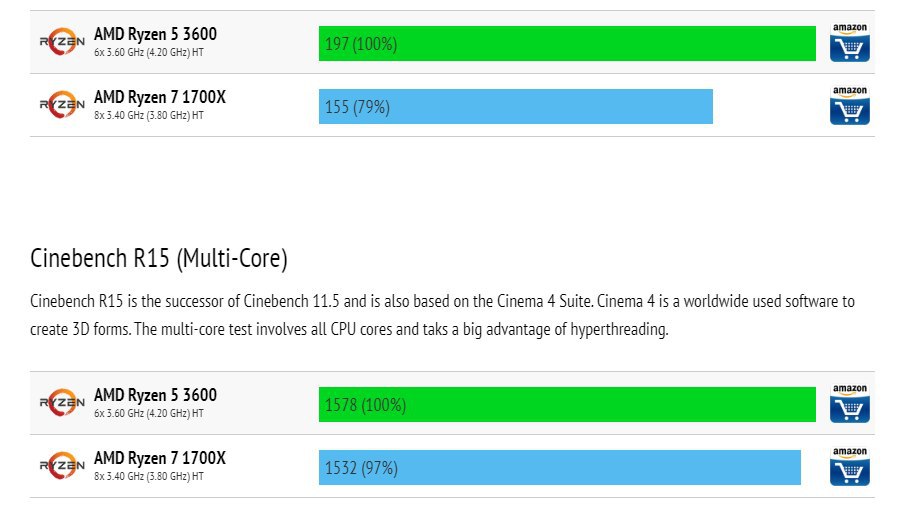Click the 6x 3.60 GHz spec text in the 1578 row
This screenshot has width=910, height=505.
[x=149, y=414]
